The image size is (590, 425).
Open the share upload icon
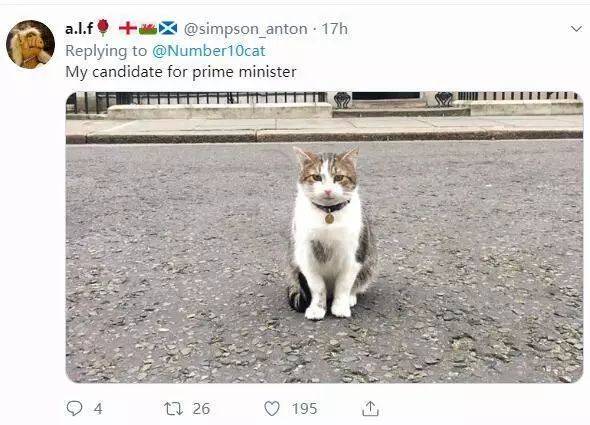[x=370, y=408]
